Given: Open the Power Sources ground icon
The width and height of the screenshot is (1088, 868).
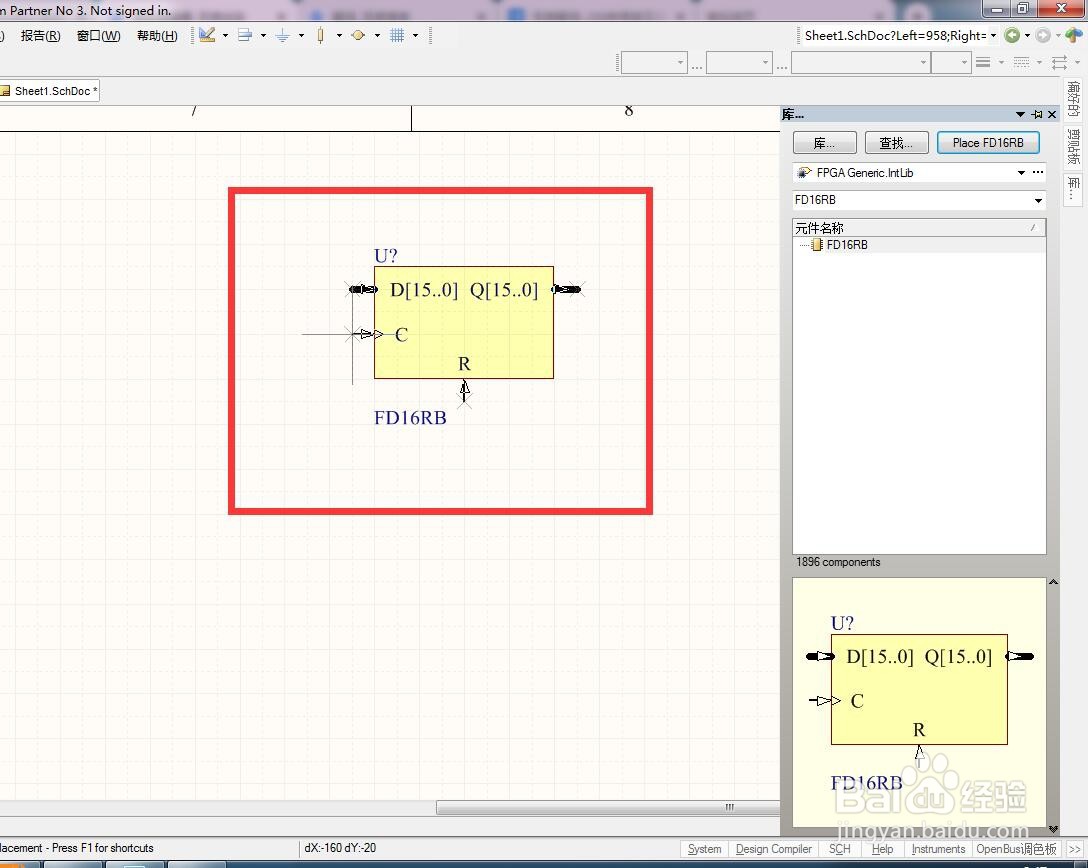Looking at the screenshot, I should pos(282,35).
